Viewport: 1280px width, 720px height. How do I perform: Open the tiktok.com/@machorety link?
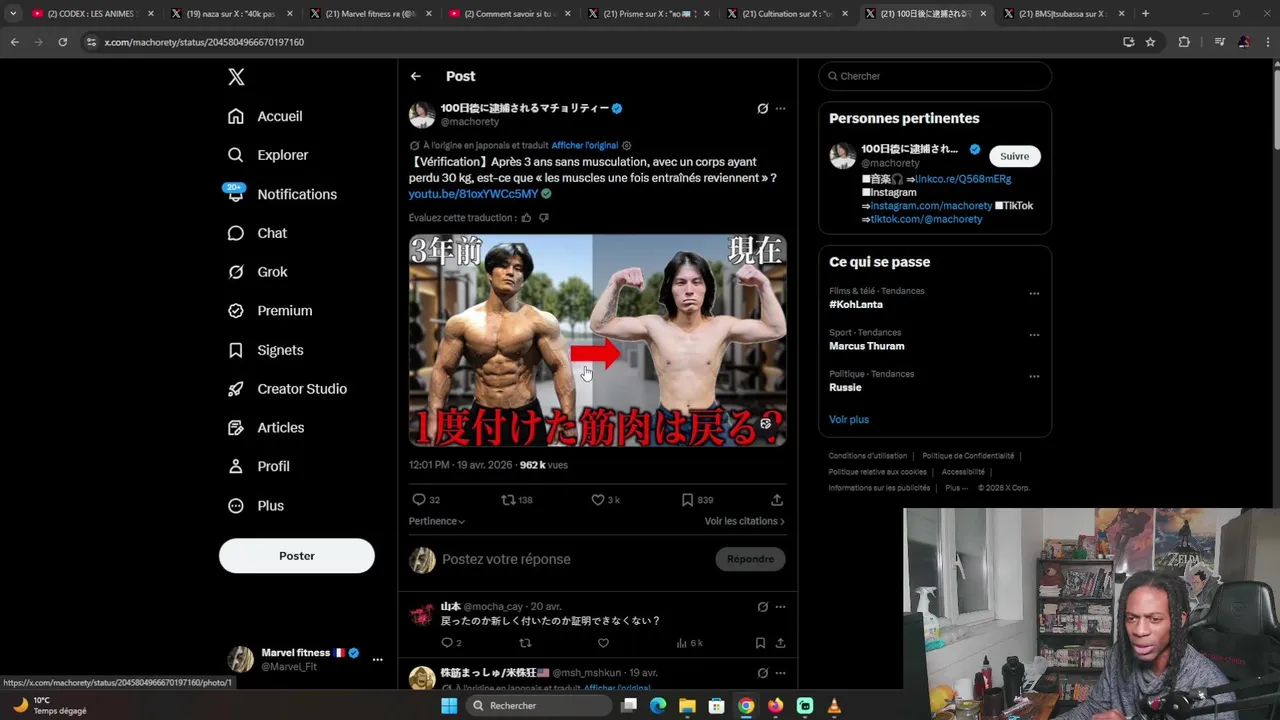[926, 219]
